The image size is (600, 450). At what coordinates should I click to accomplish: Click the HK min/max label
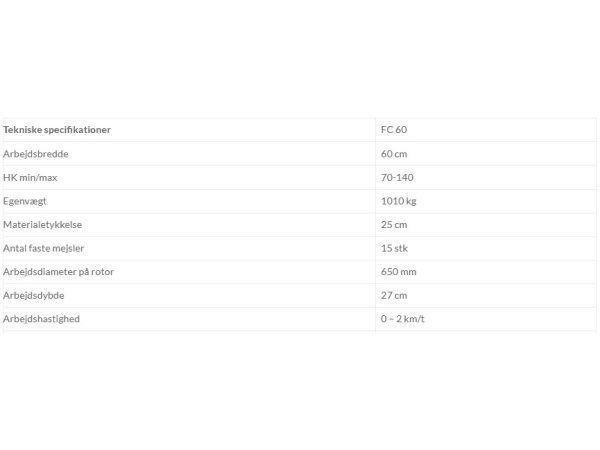[x=30, y=178]
